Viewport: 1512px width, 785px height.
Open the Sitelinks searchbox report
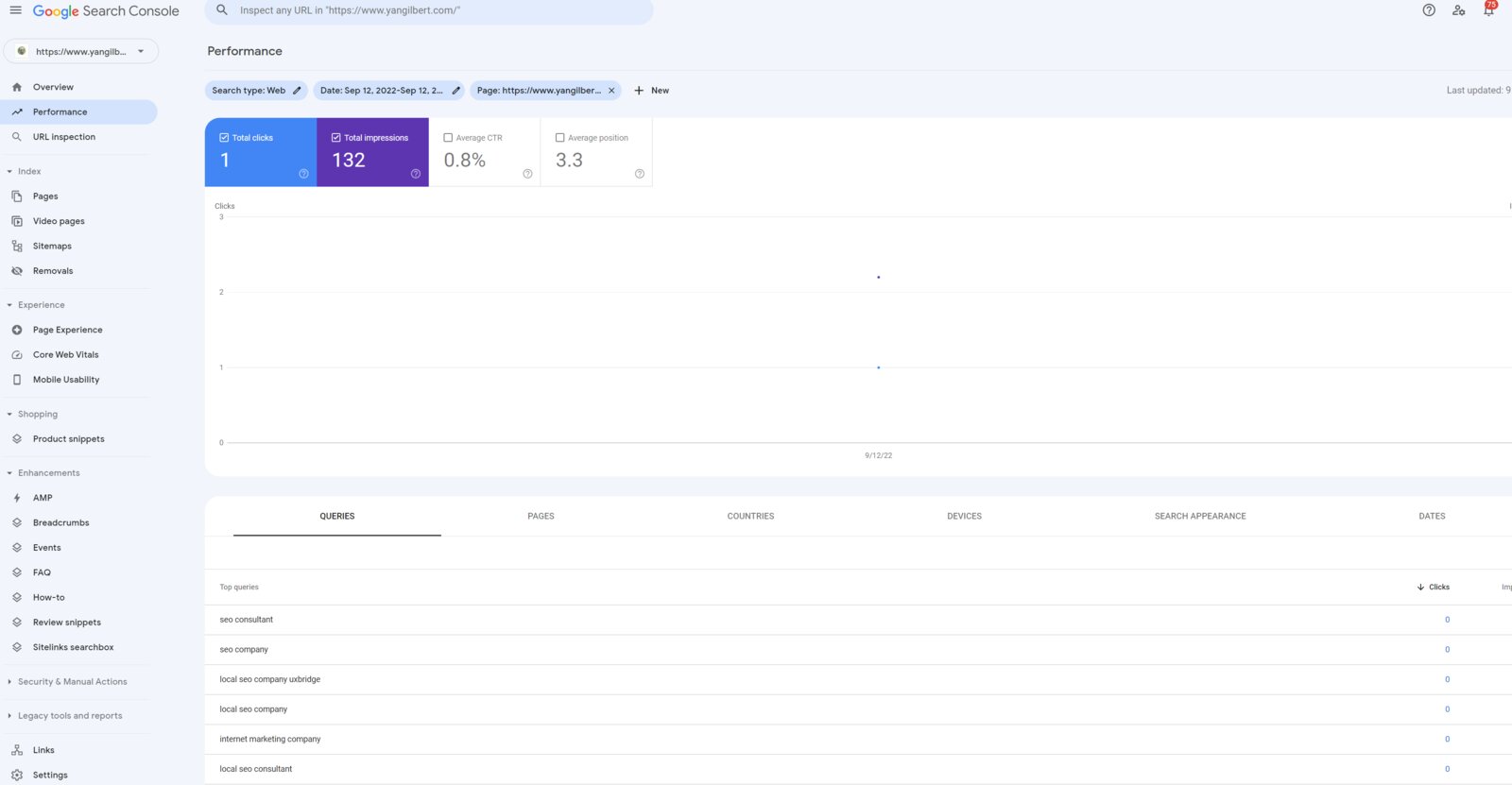click(75, 647)
